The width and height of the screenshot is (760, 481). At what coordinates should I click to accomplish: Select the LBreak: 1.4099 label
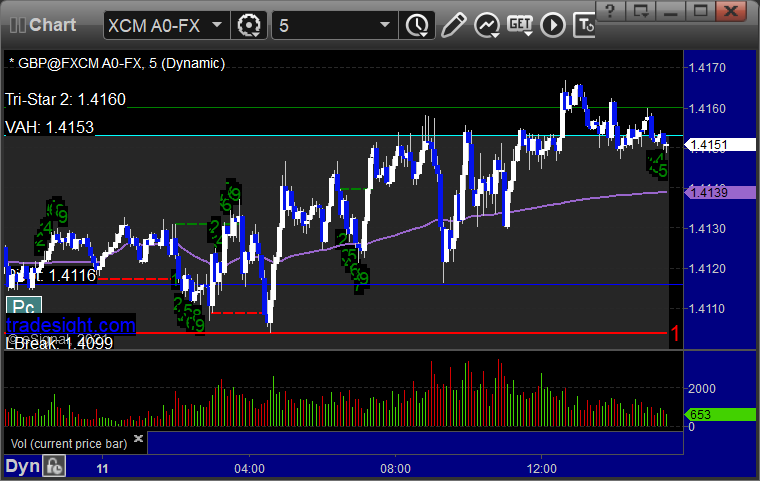[x=59, y=343]
